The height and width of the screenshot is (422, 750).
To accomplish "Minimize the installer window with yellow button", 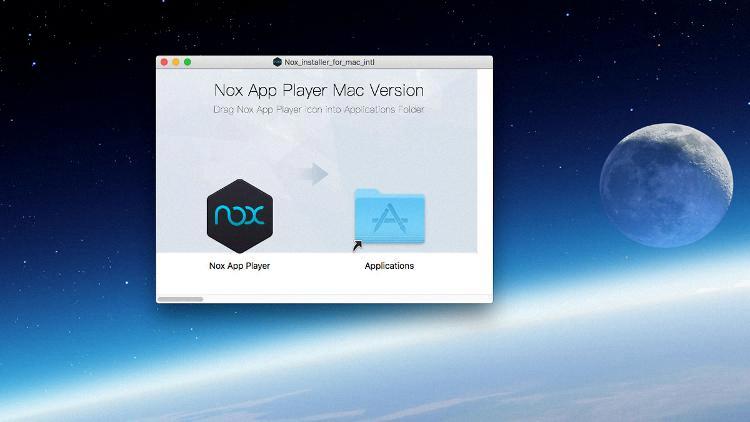I will click(176, 62).
